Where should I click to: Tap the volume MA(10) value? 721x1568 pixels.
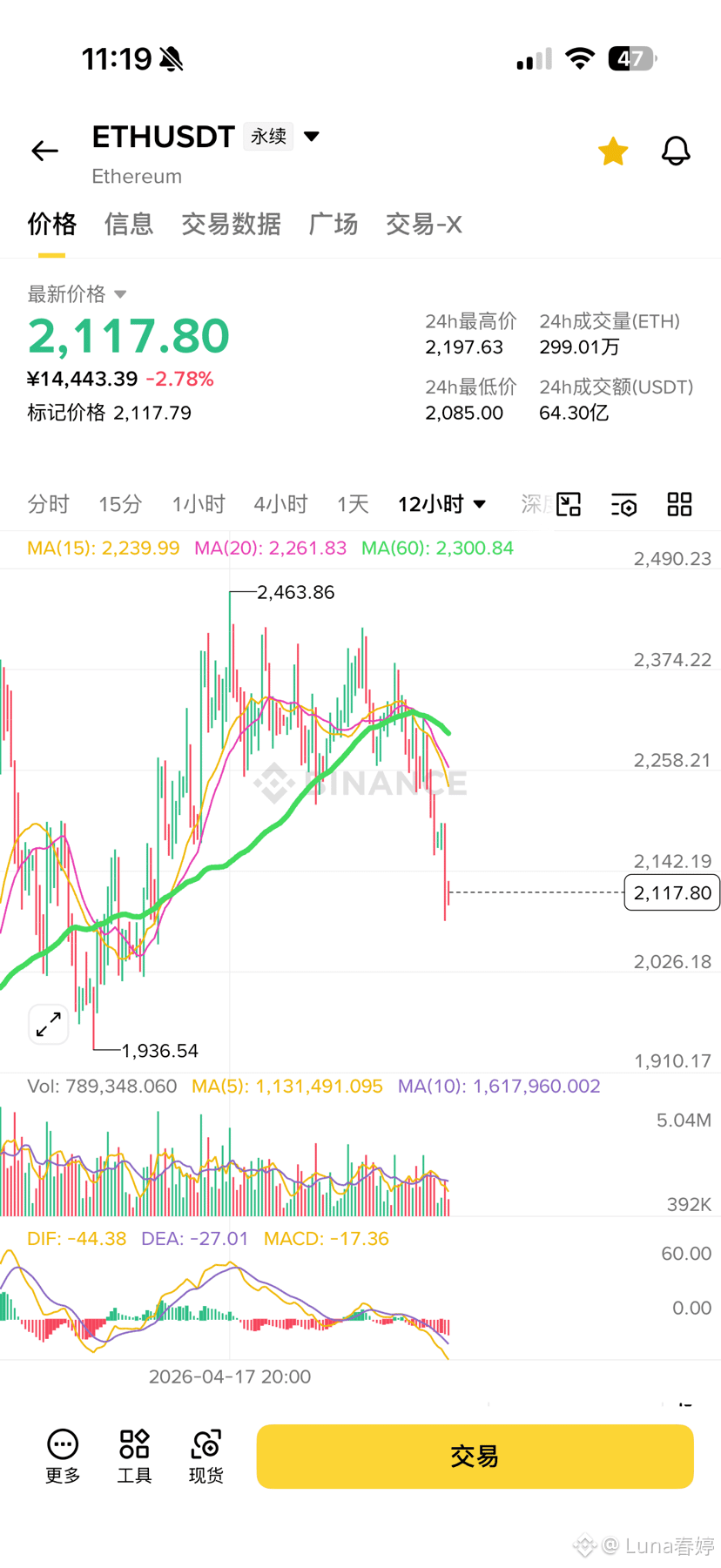tap(499, 1087)
